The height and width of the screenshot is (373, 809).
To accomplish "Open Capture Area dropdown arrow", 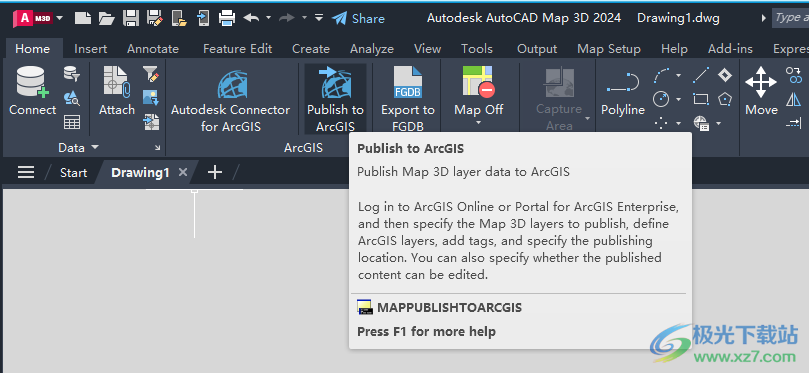I will tap(587, 118).
